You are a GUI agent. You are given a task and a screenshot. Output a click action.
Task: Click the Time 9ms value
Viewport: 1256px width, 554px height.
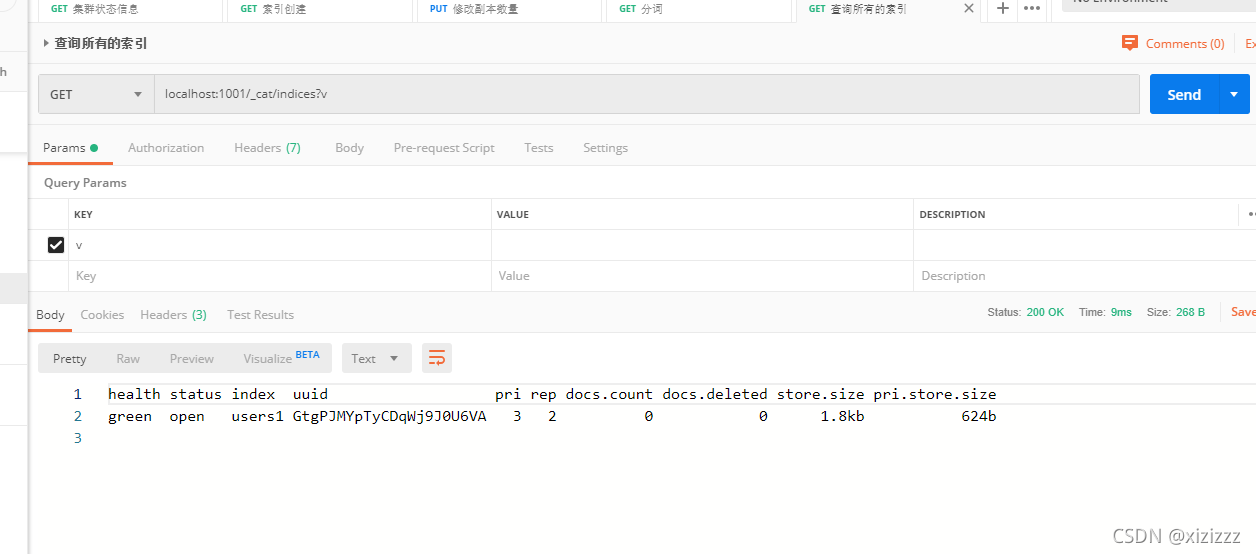[1121, 312]
